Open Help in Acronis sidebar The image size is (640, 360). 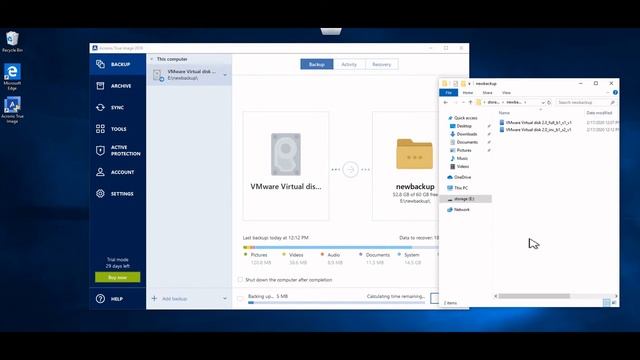click(118, 299)
